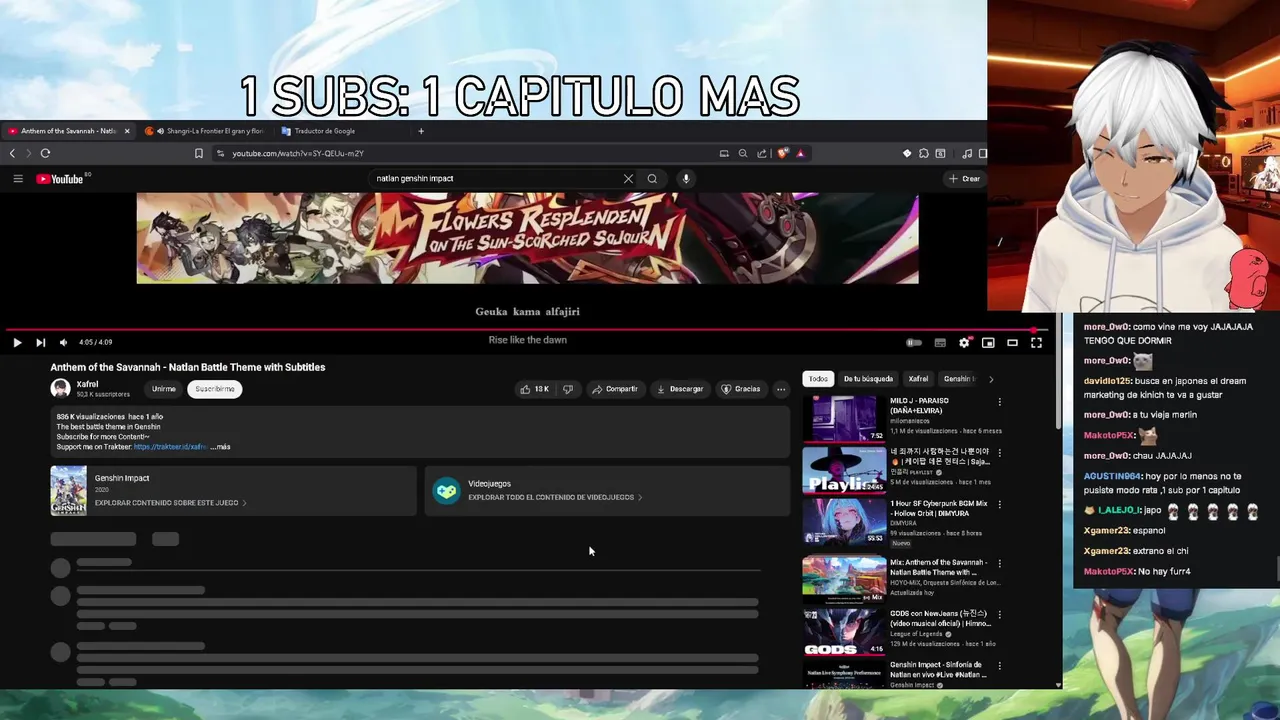The width and height of the screenshot is (1280, 720).
Task: Open the Crear create menu
Action: pyautogui.click(x=965, y=178)
